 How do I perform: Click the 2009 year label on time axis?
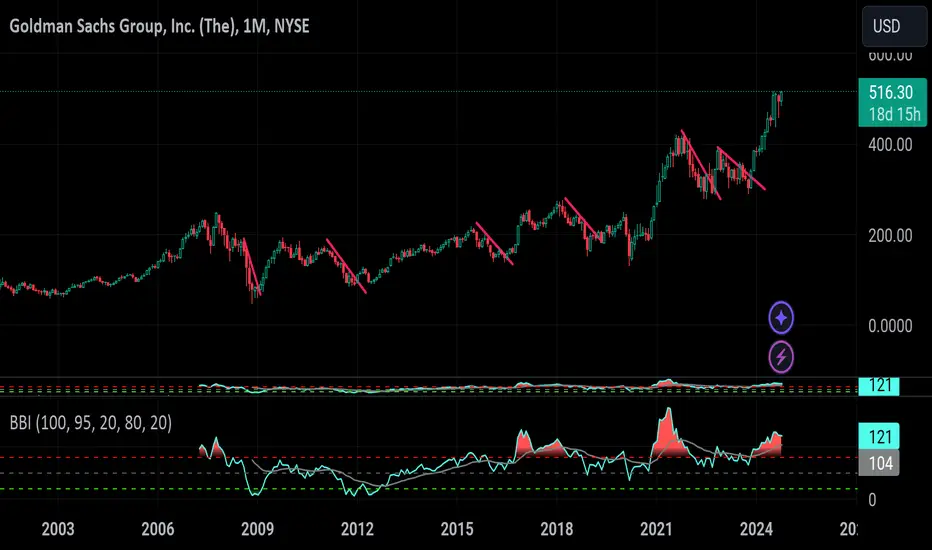pyautogui.click(x=257, y=529)
